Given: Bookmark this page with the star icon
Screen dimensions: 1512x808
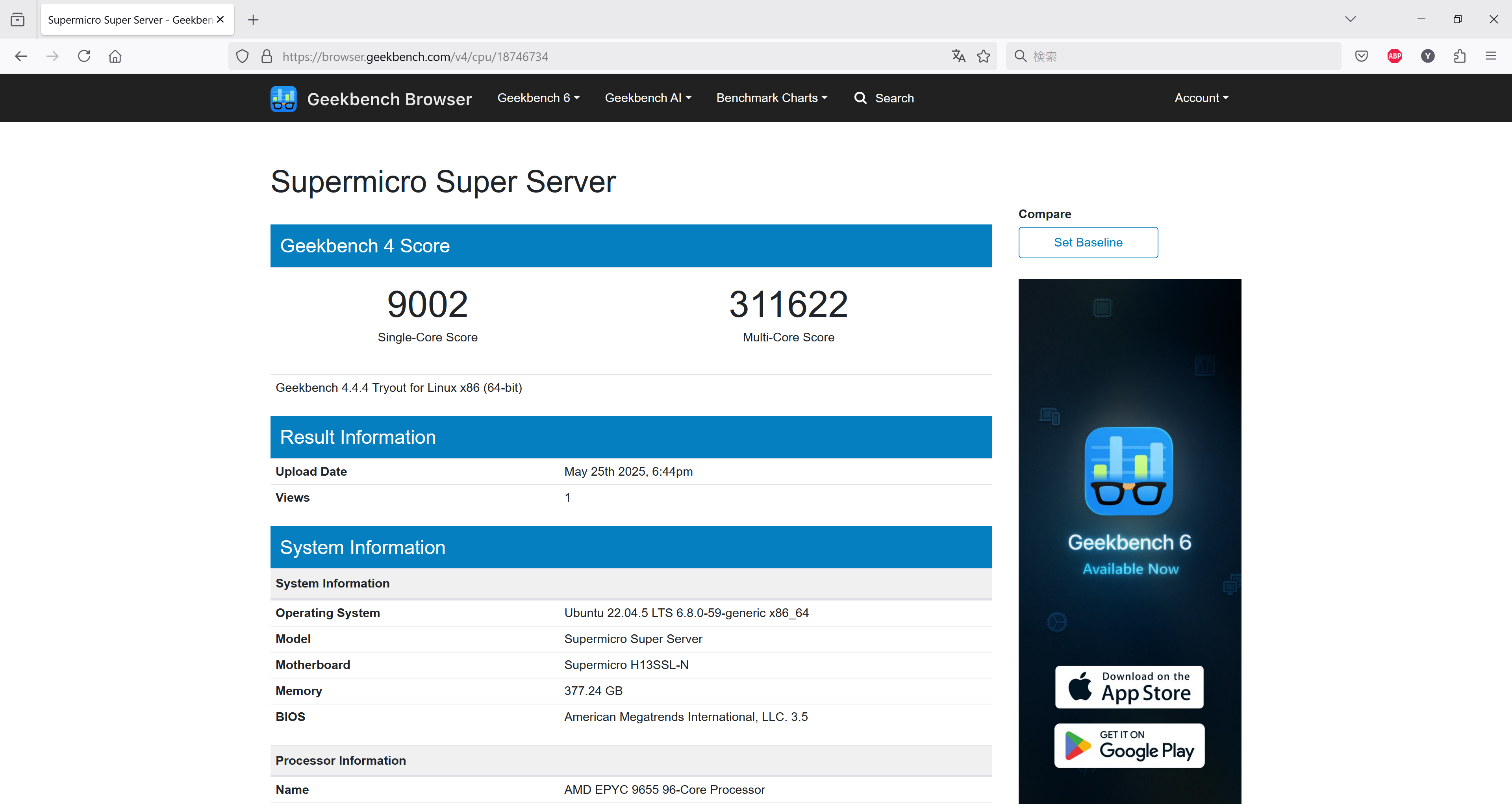Looking at the screenshot, I should tap(984, 56).
